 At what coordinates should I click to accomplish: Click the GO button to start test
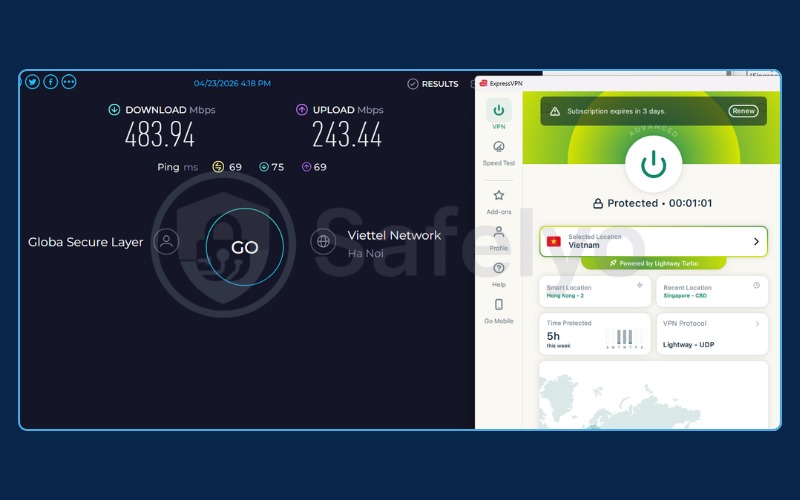tap(245, 247)
